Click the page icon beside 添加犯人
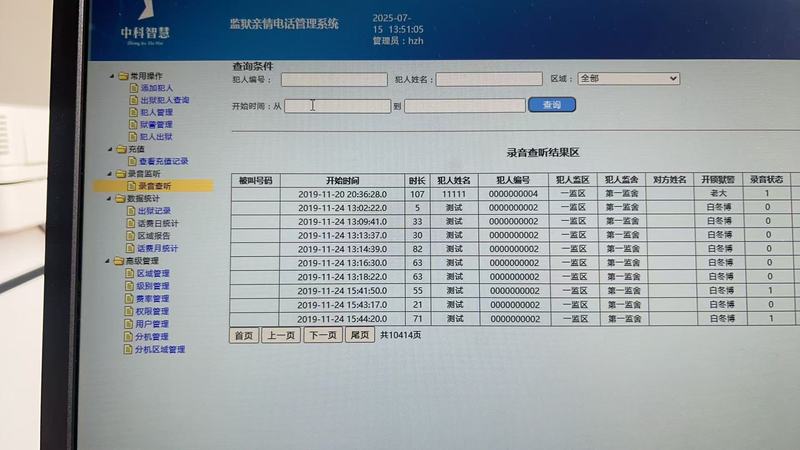This screenshot has width=800, height=450. (134, 88)
